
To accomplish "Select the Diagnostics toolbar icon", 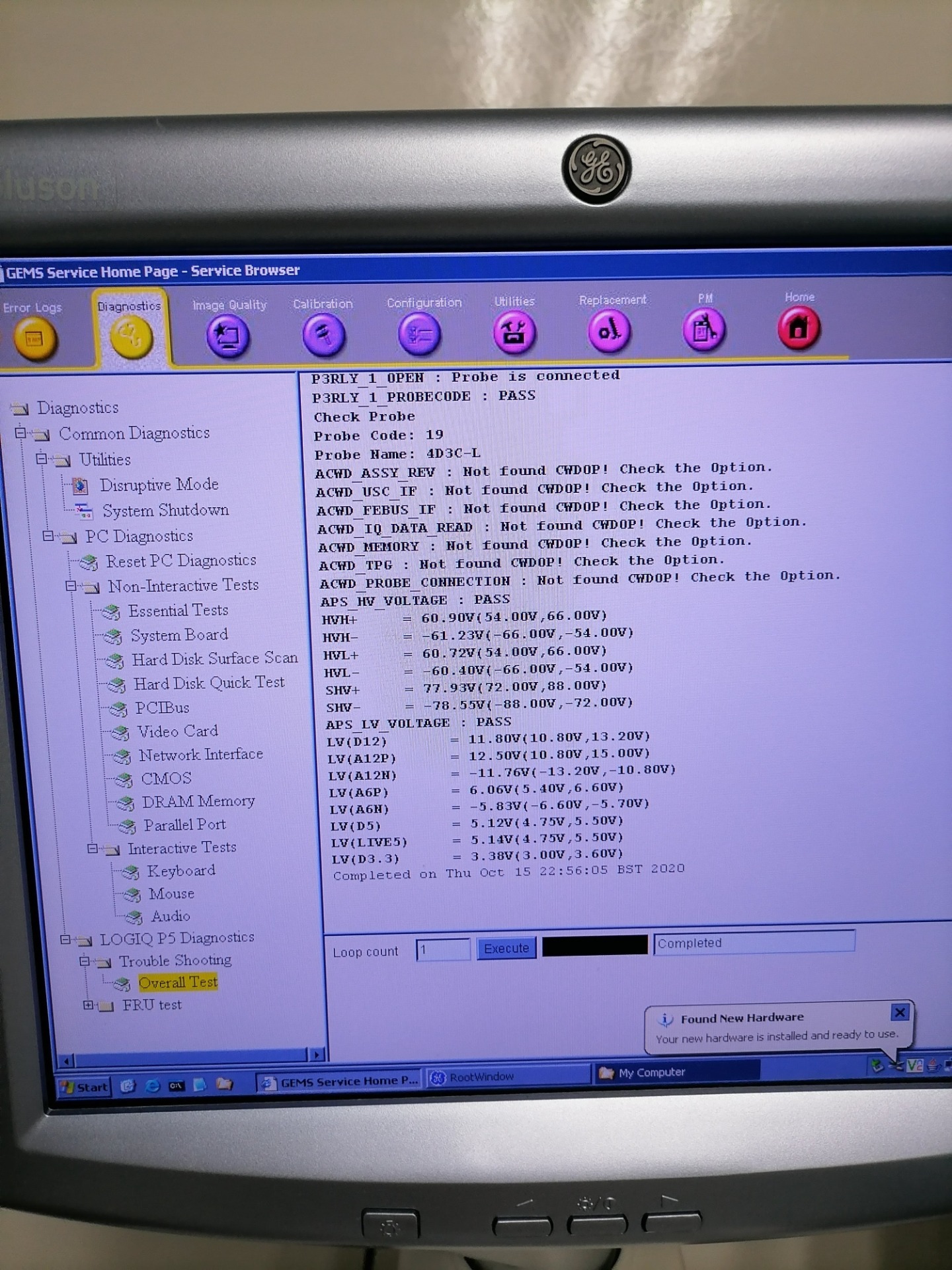I will 131,336.
